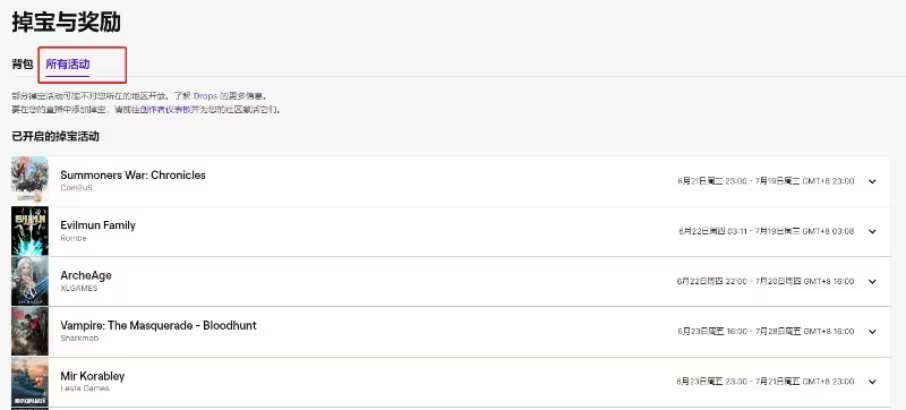Expand the Mir Korabley campaign chevron

[x=872, y=382]
